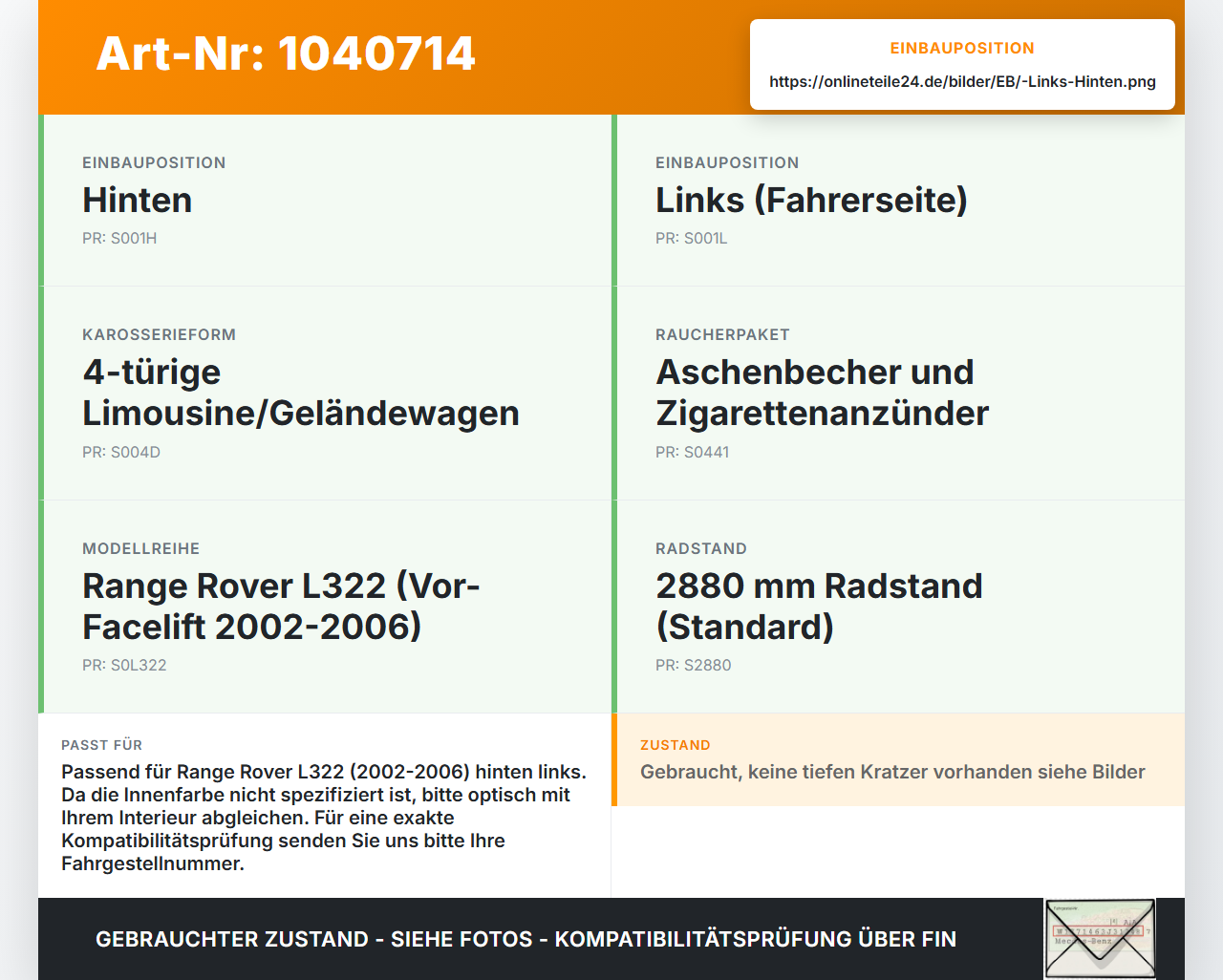
Task: Select the Range Rover L322 Modellreihe card
Action: click(x=325, y=607)
